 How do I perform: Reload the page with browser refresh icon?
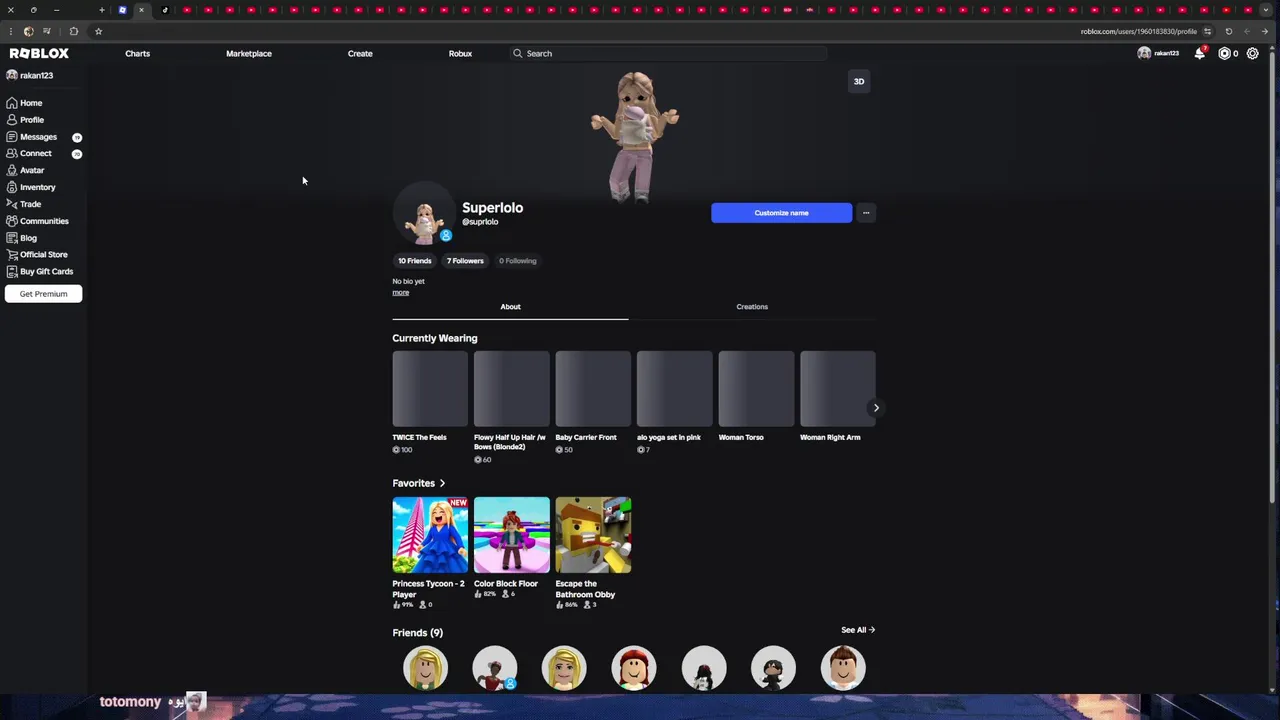1229,31
